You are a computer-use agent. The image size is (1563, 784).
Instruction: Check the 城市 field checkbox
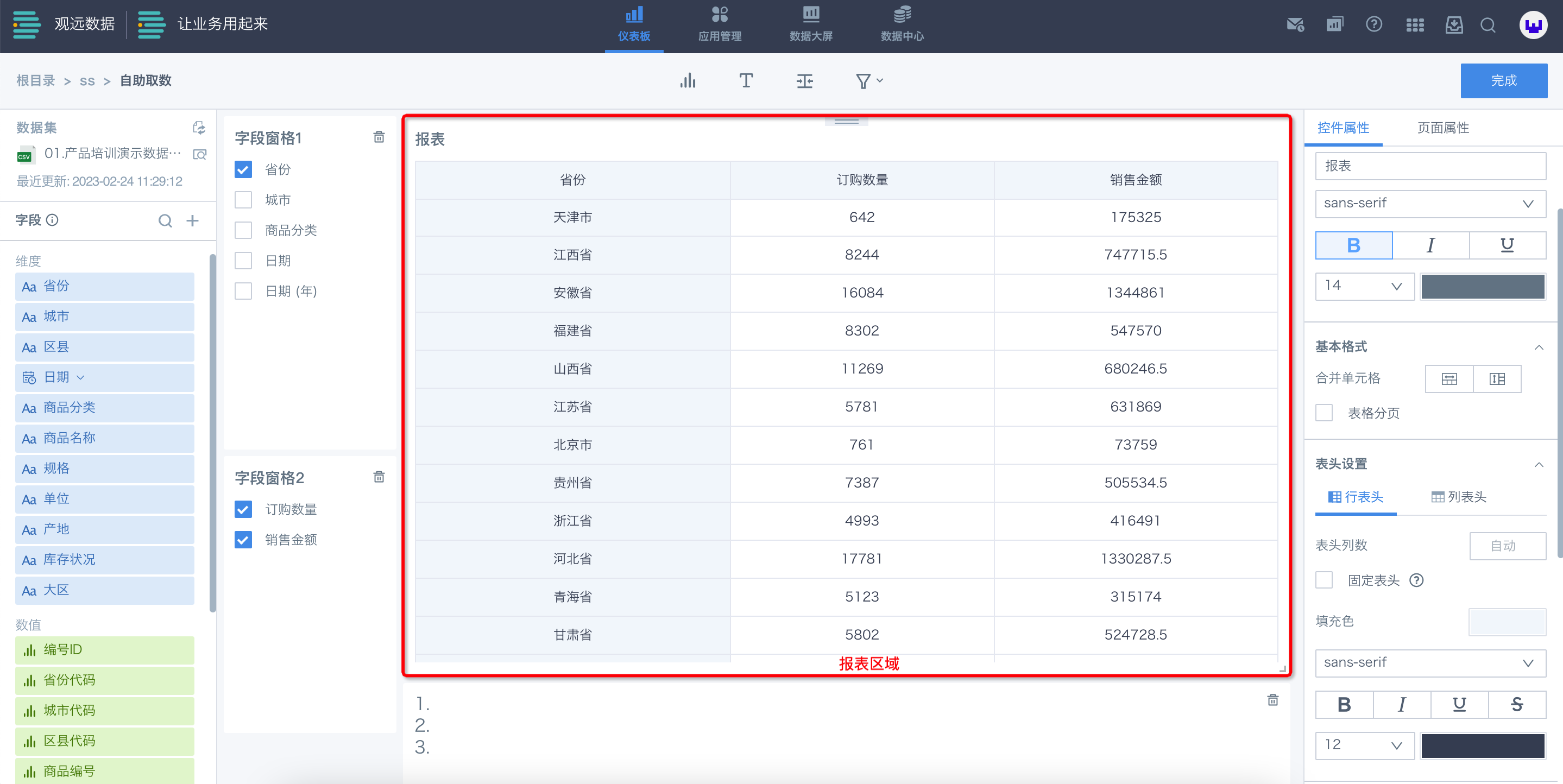click(x=243, y=200)
